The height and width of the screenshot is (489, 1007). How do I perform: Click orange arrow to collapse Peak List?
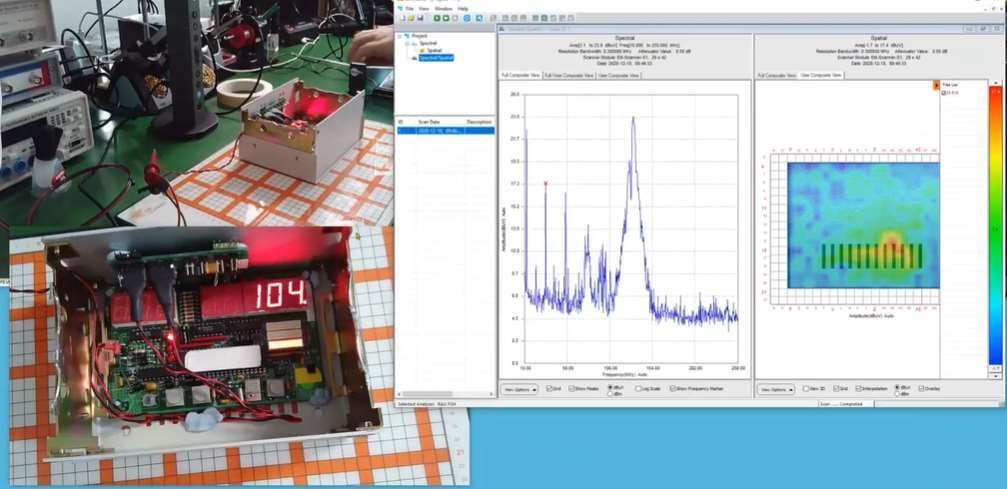[x=936, y=85]
